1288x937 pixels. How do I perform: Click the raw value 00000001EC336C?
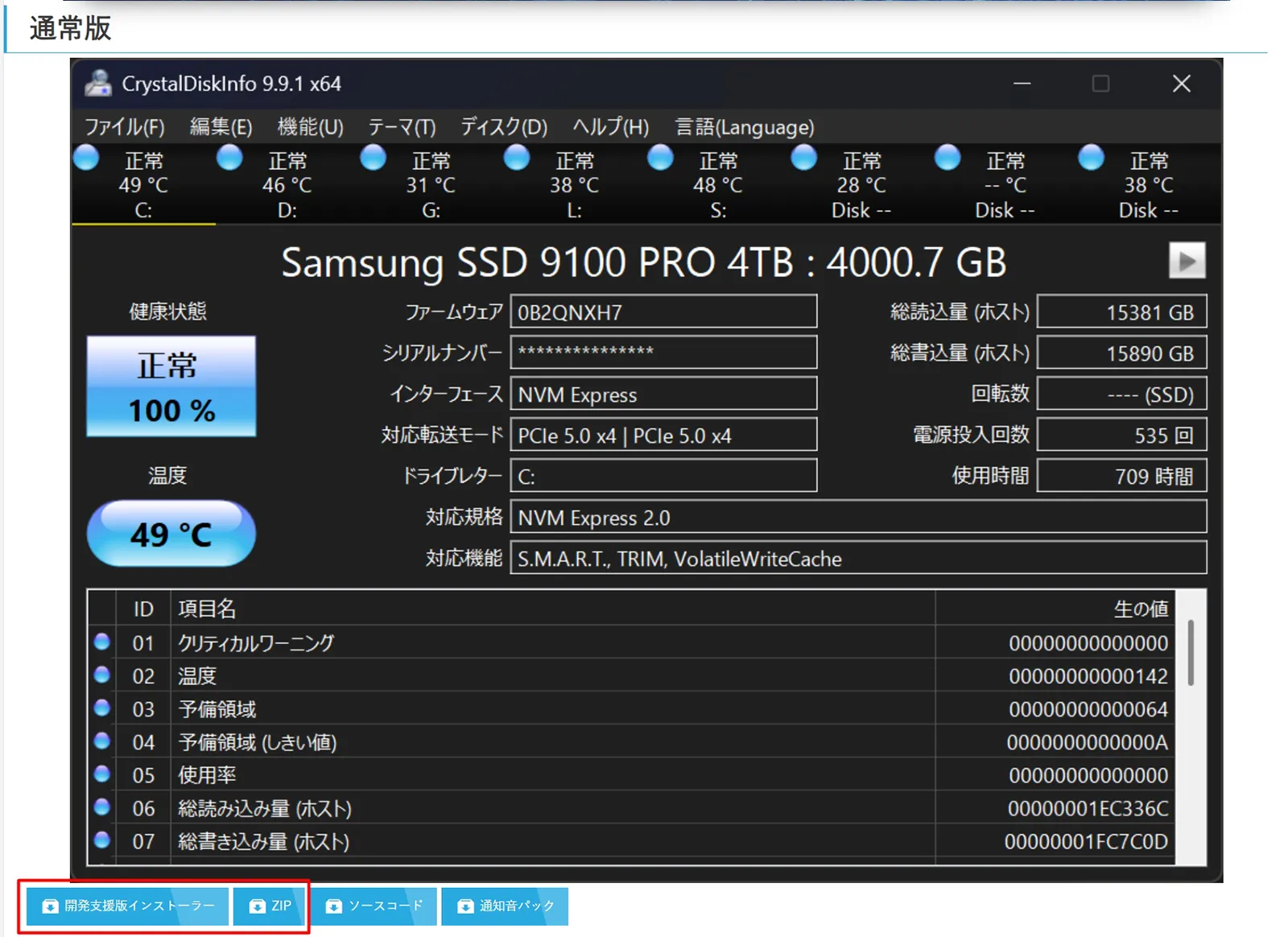click(1088, 808)
